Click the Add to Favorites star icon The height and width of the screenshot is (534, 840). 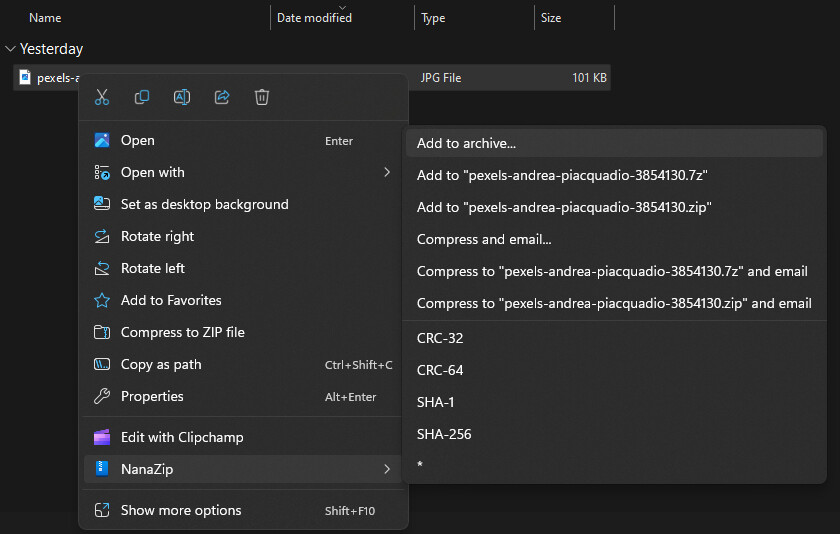coord(102,300)
